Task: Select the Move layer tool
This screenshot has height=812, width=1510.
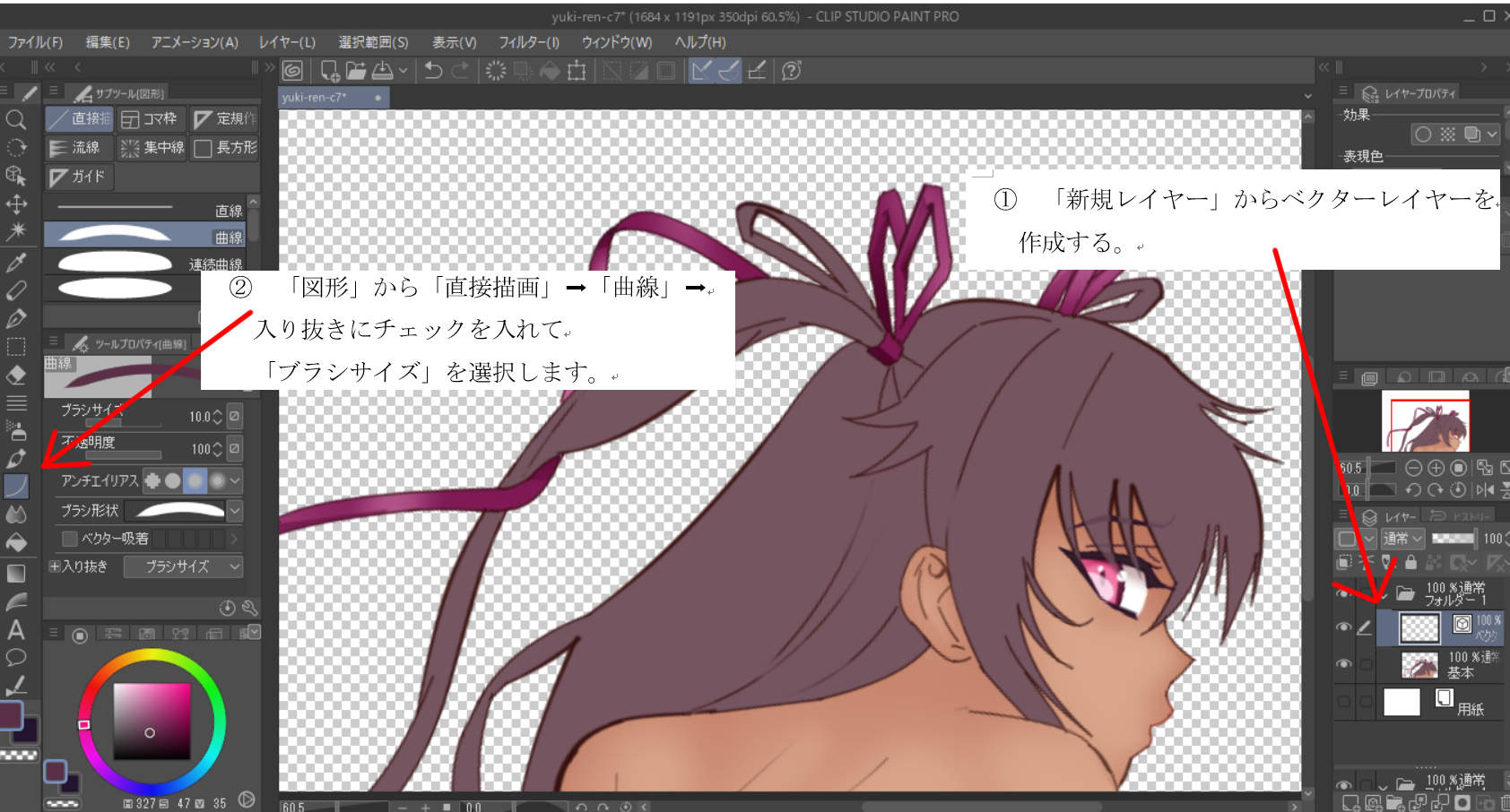Action: (15, 203)
